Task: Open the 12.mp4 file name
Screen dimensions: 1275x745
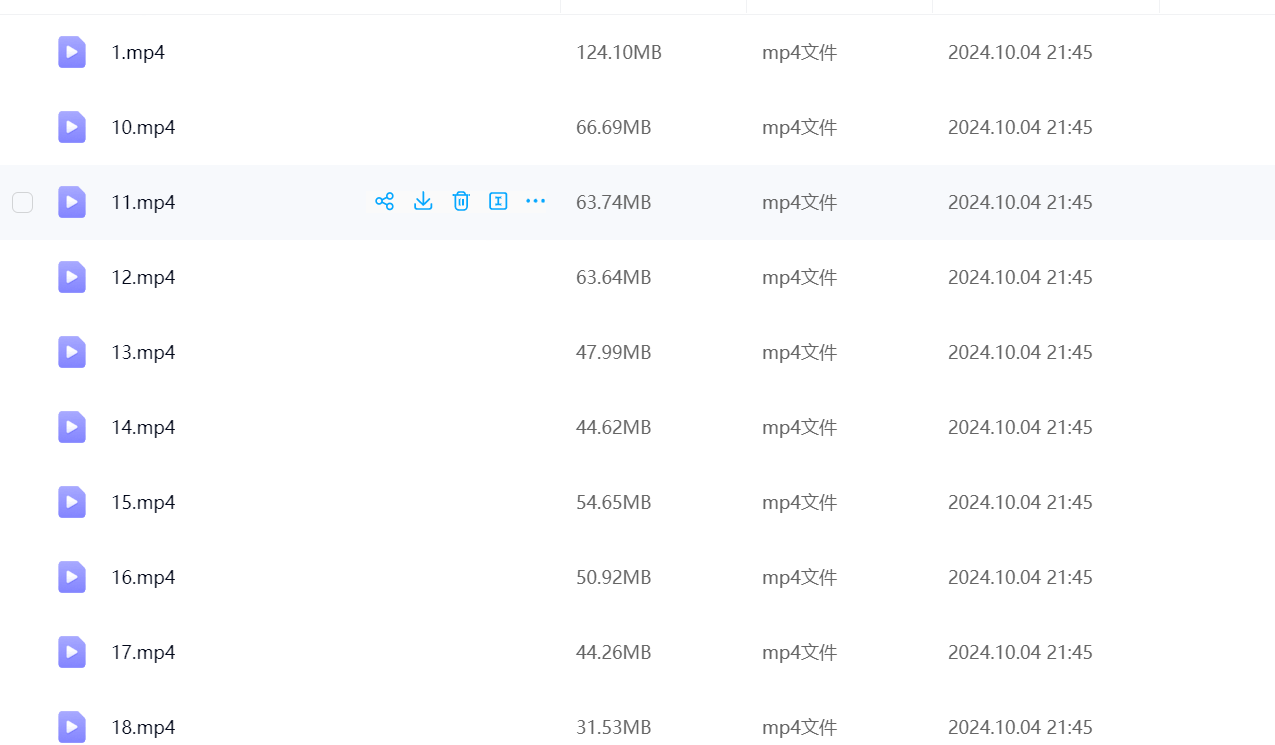Action: point(143,277)
